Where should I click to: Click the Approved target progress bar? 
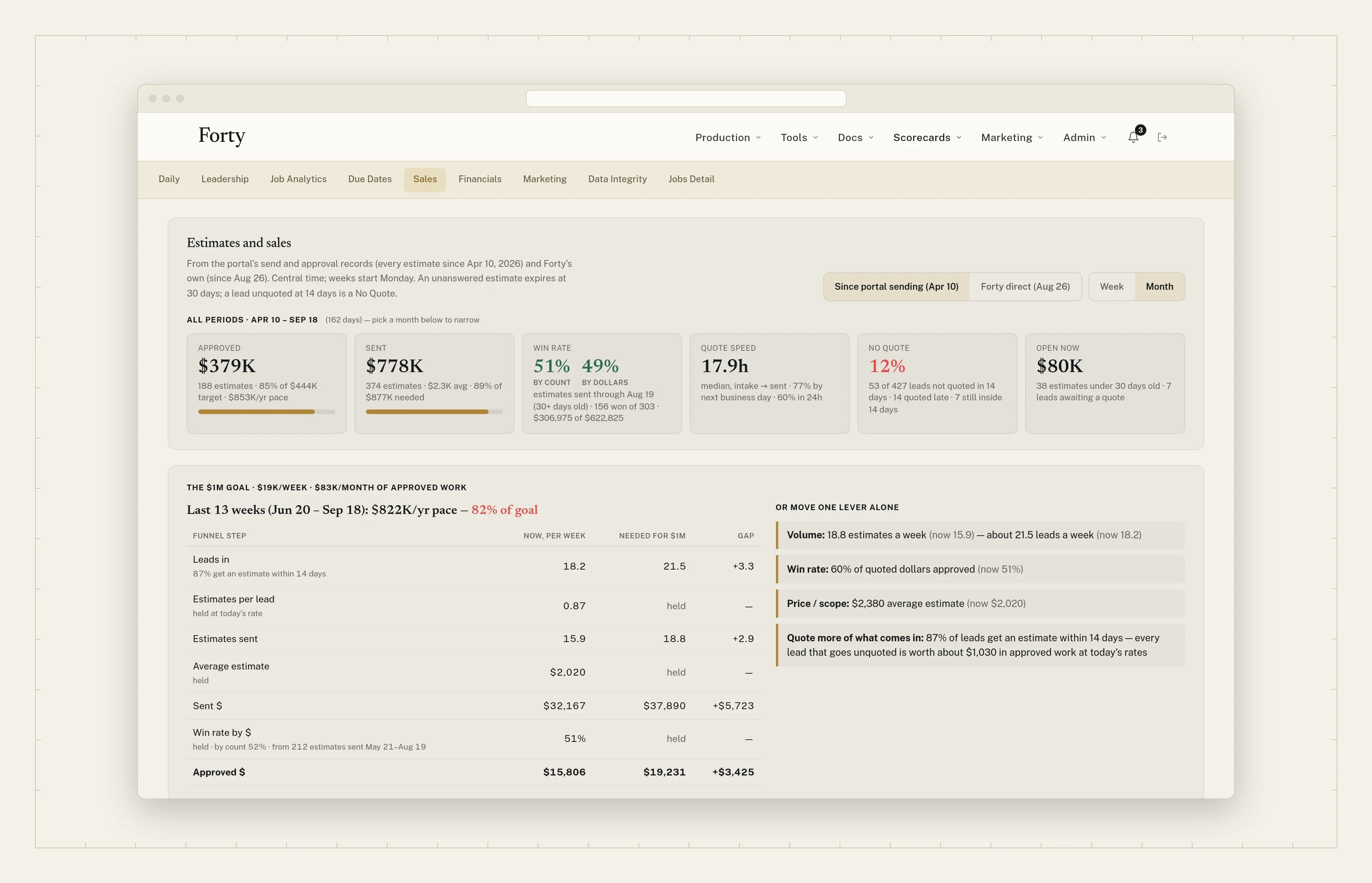(x=266, y=412)
